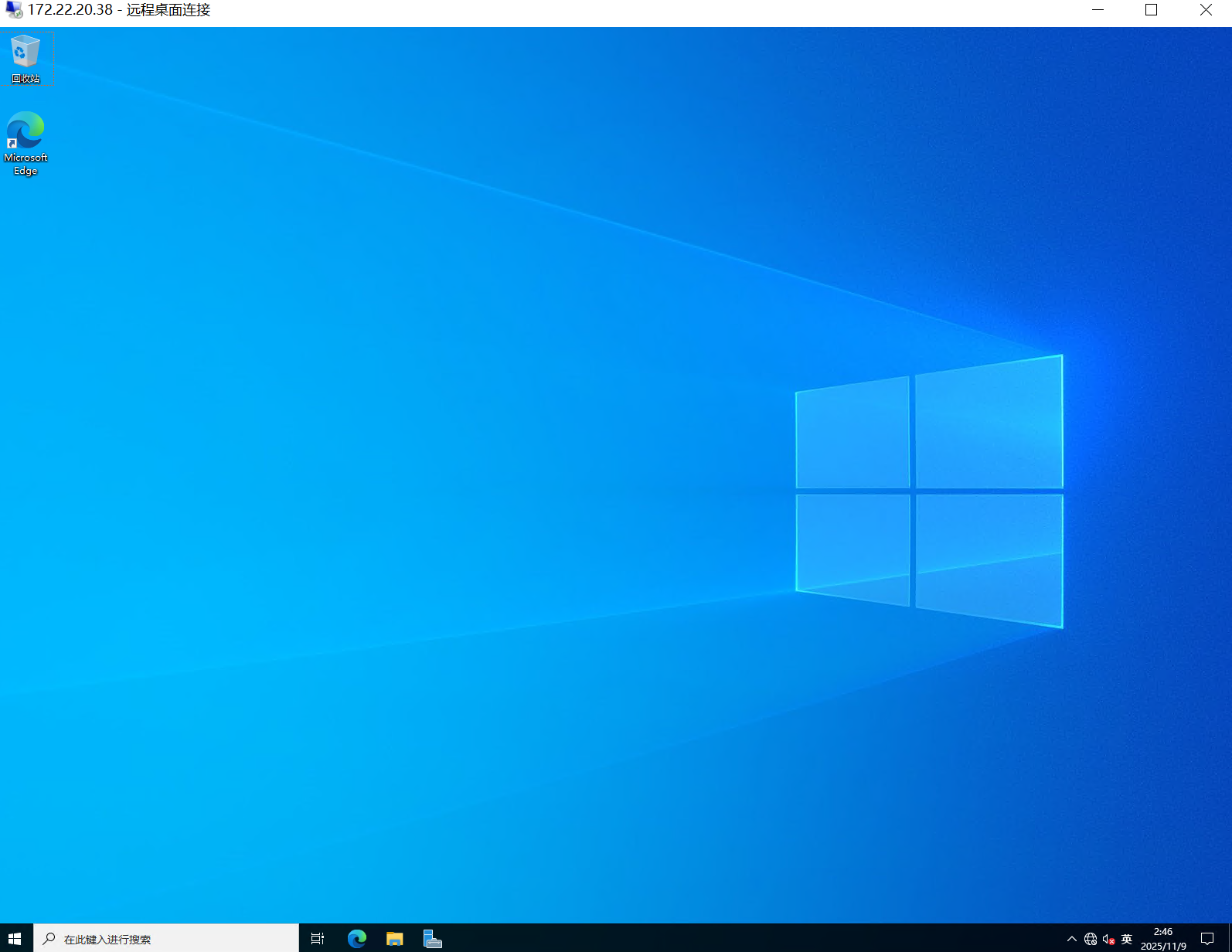1232x952 pixels.
Task: Open the Windows Start menu
Action: 15,939
